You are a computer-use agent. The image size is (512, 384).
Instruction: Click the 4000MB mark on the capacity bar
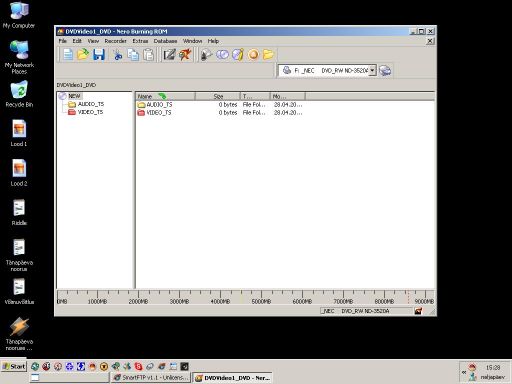point(220,301)
